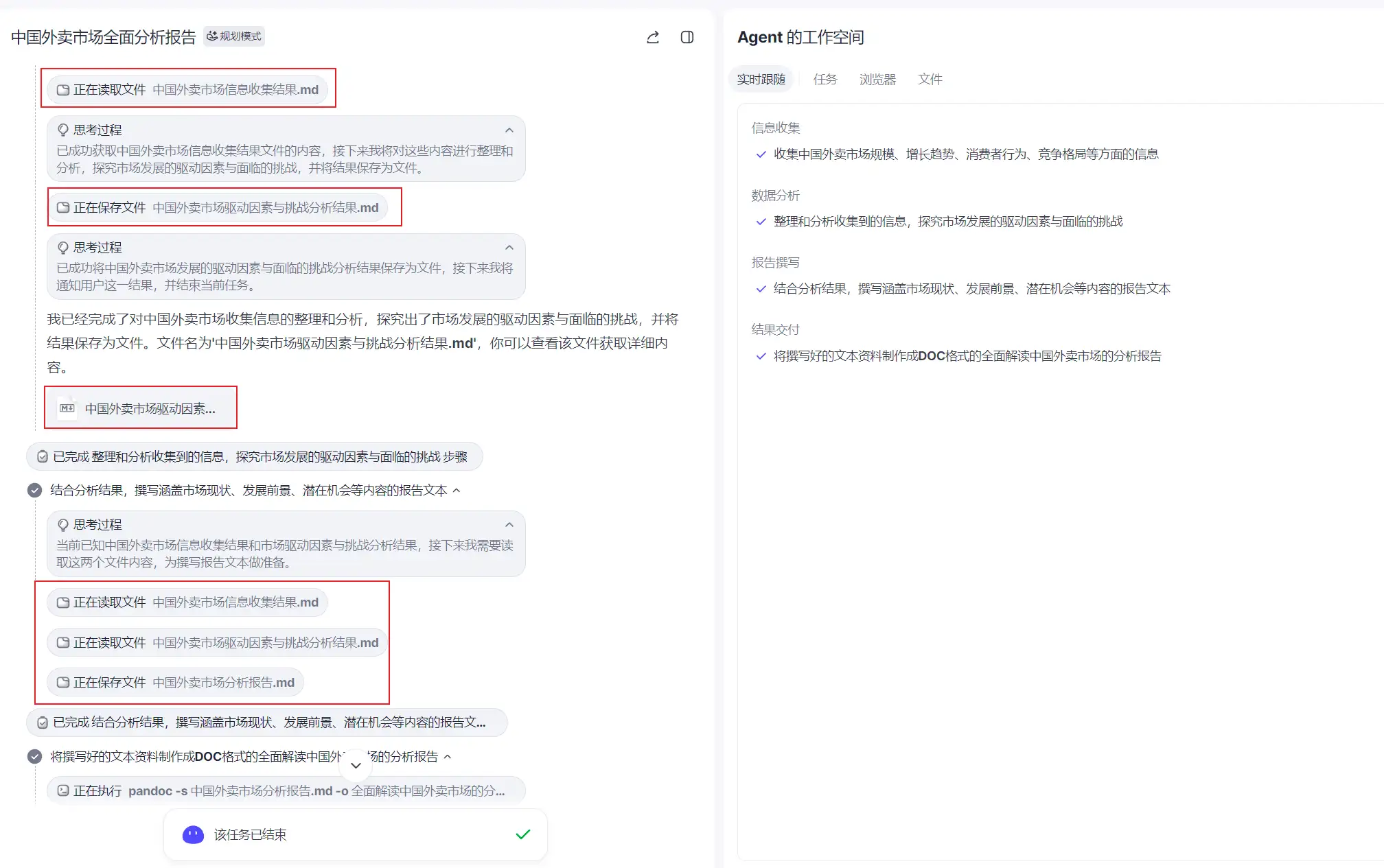Screen dimensions: 1384x868
Task: Open the 任务 tab
Action: click(825, 80)
